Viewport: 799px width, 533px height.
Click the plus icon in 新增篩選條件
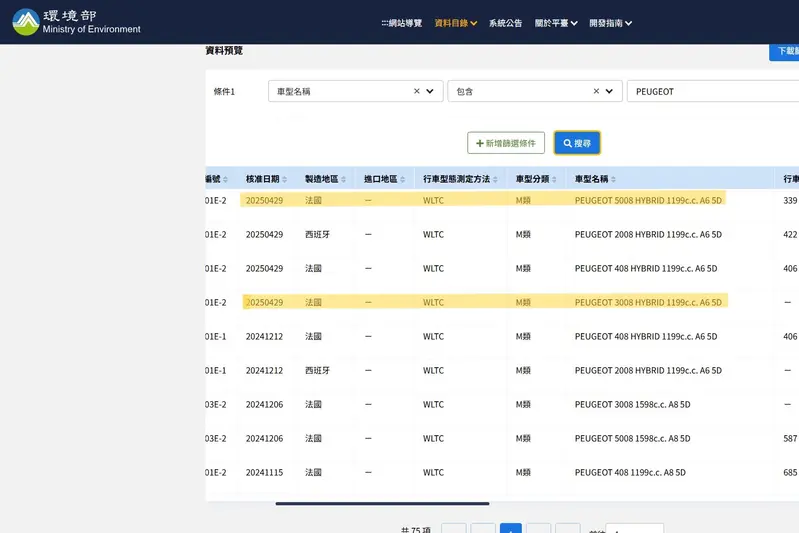(480, 143)
